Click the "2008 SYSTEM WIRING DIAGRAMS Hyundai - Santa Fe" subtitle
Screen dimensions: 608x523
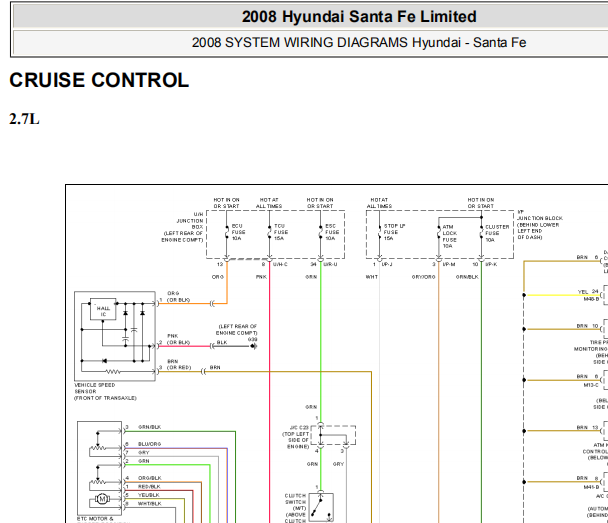359,42
